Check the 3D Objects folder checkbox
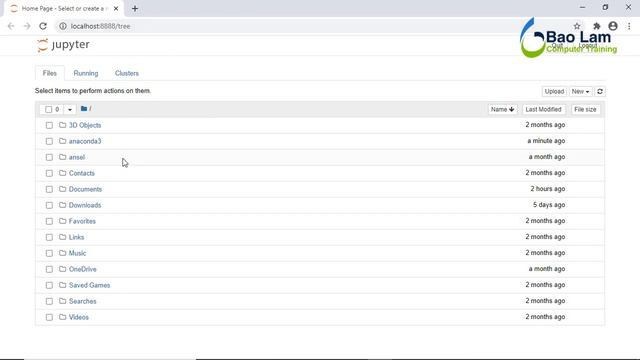 point(49,125)
